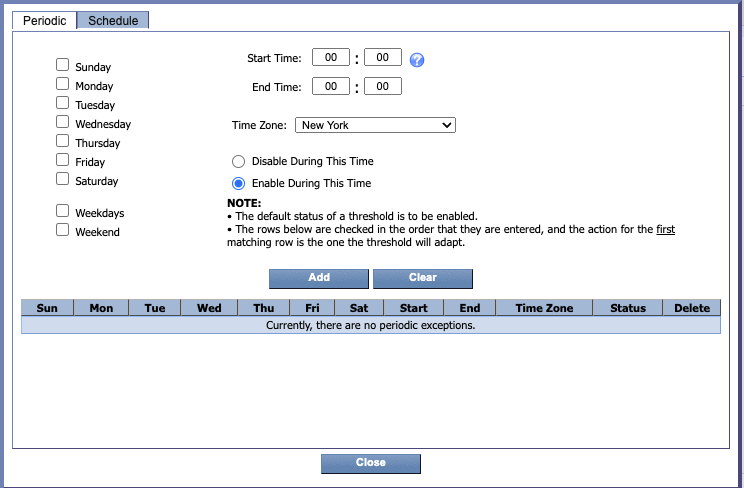
Task: Click the NOTE: heading text
Action: click(x=244, y=203)
